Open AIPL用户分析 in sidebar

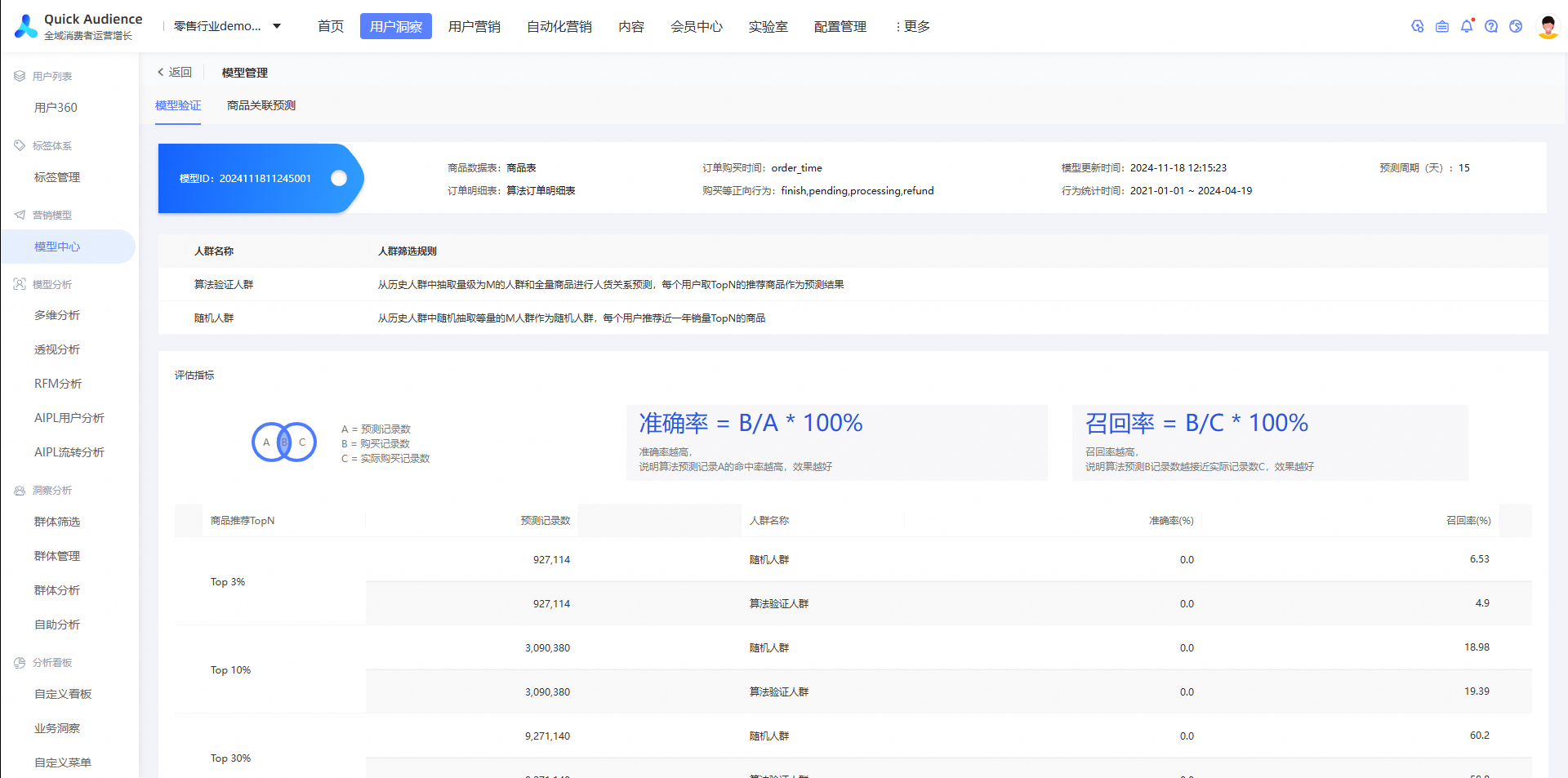pyautogui.click(x=68, y=418)
